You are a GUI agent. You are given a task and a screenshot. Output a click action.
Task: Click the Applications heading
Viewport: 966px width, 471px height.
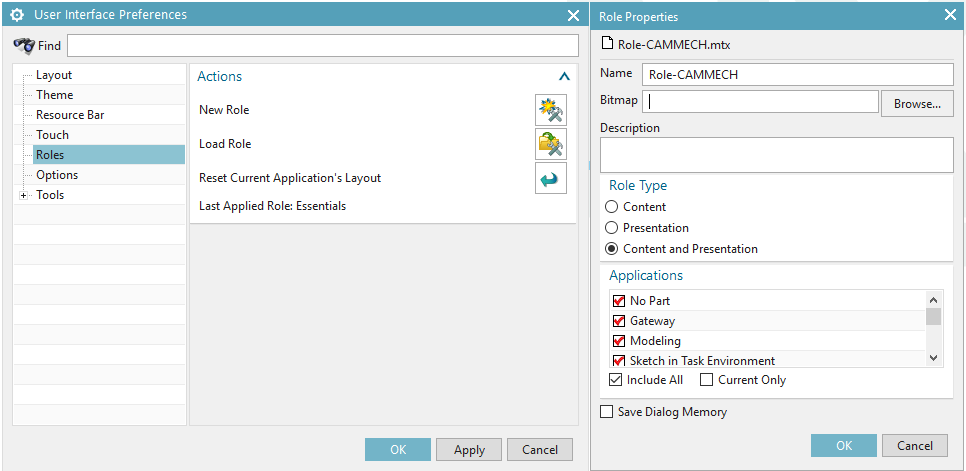pos(646,275)
